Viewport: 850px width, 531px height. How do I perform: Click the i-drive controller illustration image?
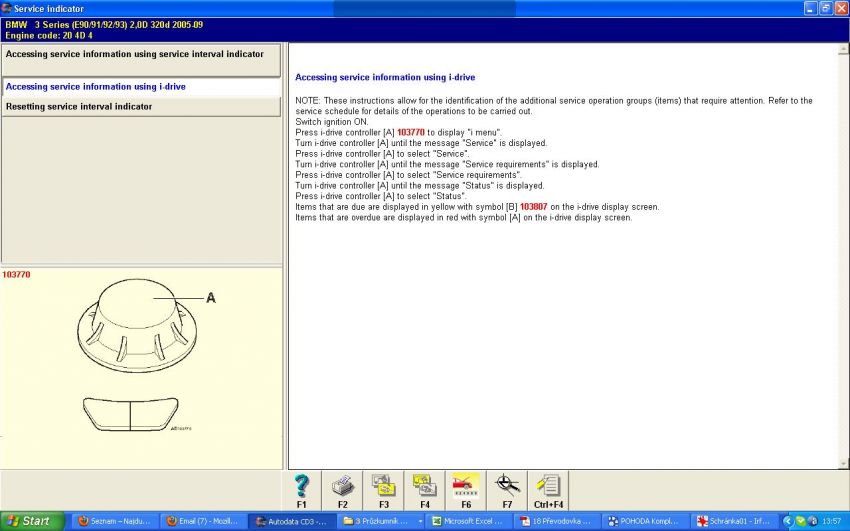tap(137, 355)
